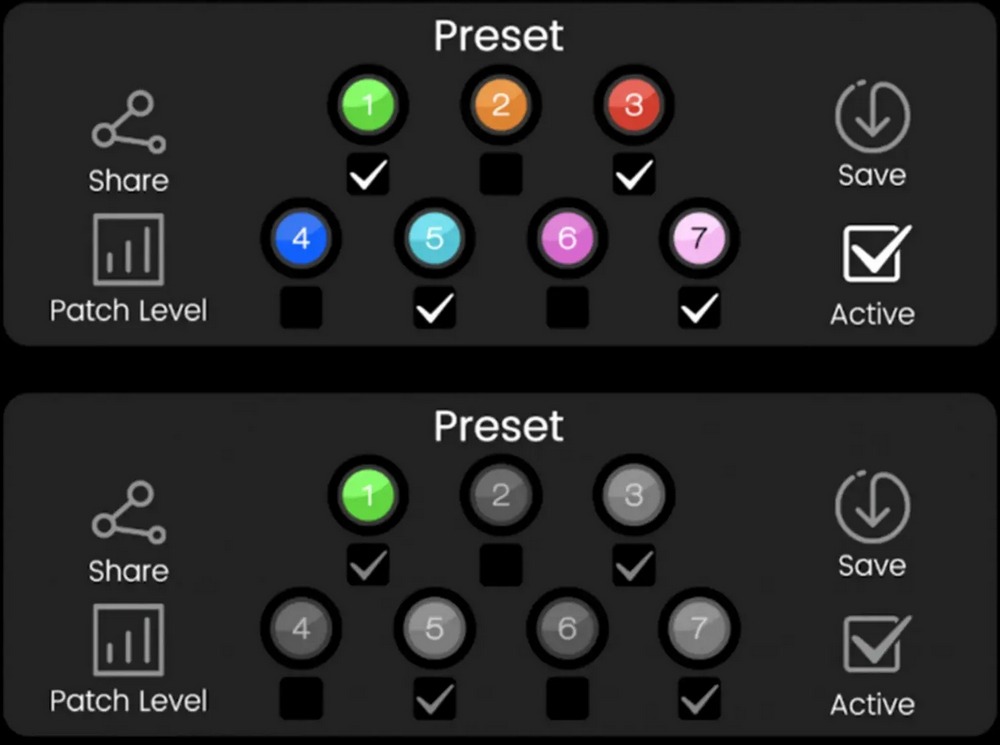The image size is (1000, 745).
Task: Click the Share icon in the top panel
Action: pyautogui.click(x=129, y=122)
